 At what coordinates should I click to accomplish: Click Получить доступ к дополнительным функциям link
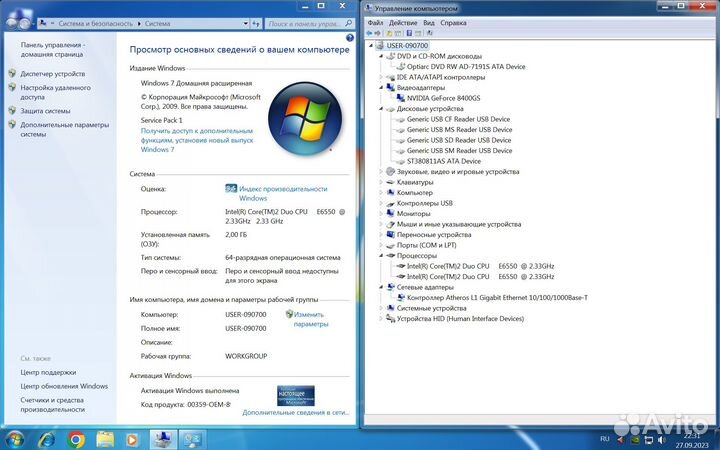coord(197,140)
